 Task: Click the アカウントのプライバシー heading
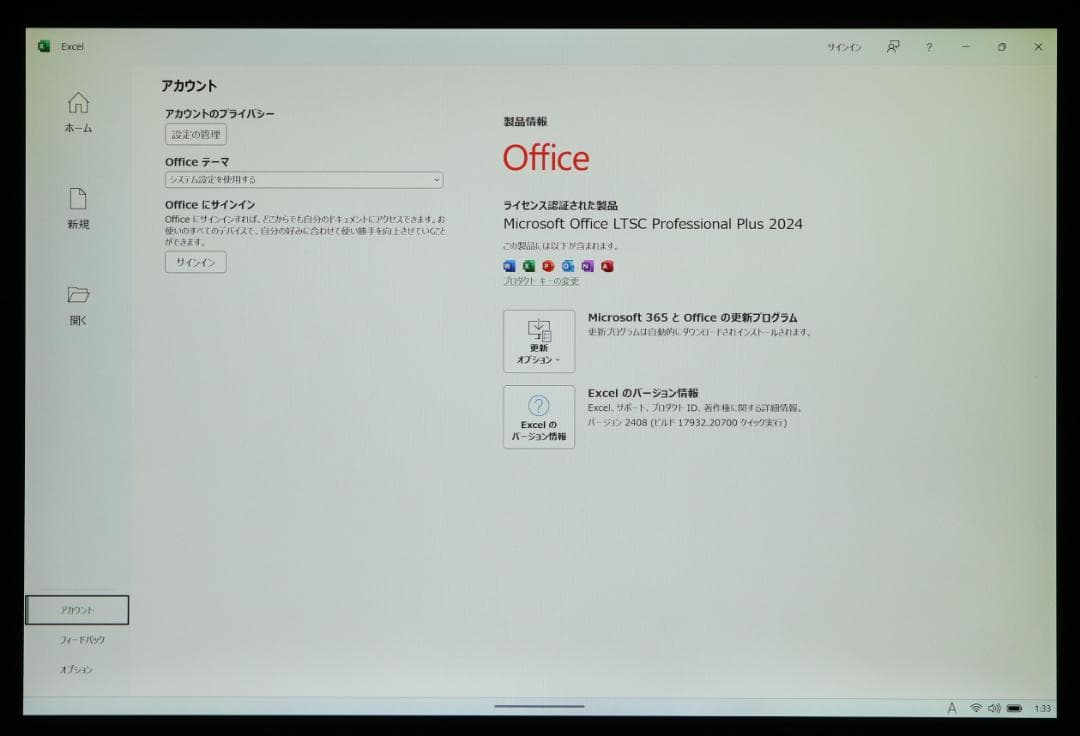[x=220, y=114]
